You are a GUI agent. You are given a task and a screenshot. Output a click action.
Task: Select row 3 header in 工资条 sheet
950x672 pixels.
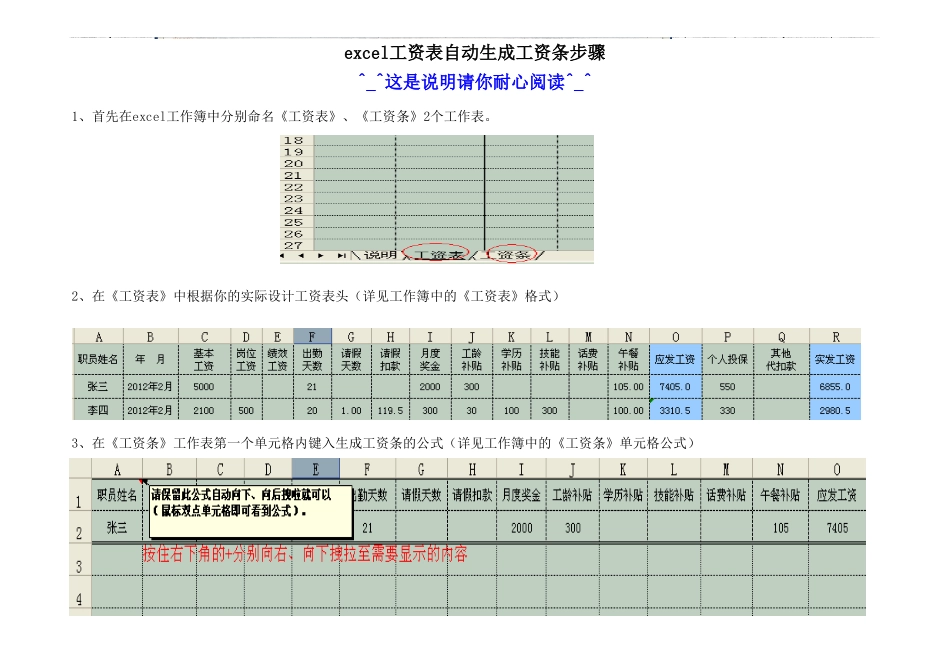79,566
